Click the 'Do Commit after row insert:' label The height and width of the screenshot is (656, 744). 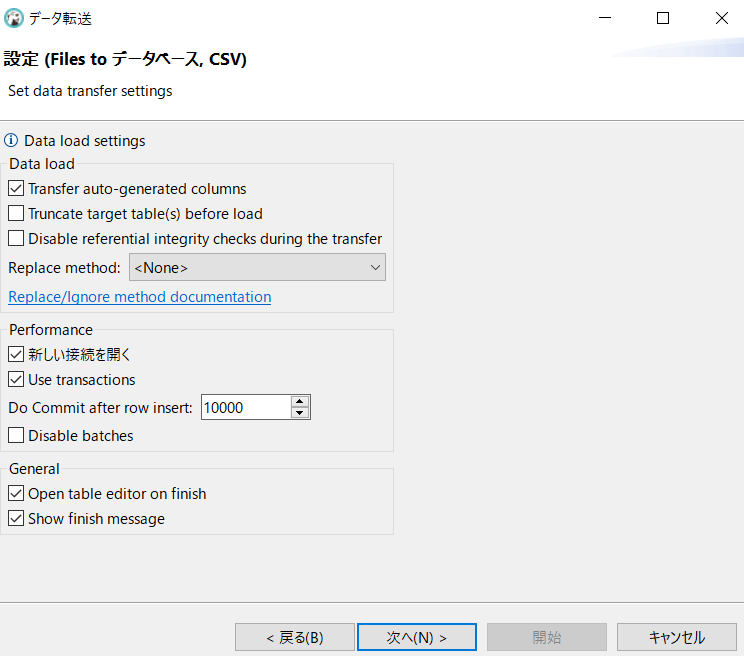point(101,408)
